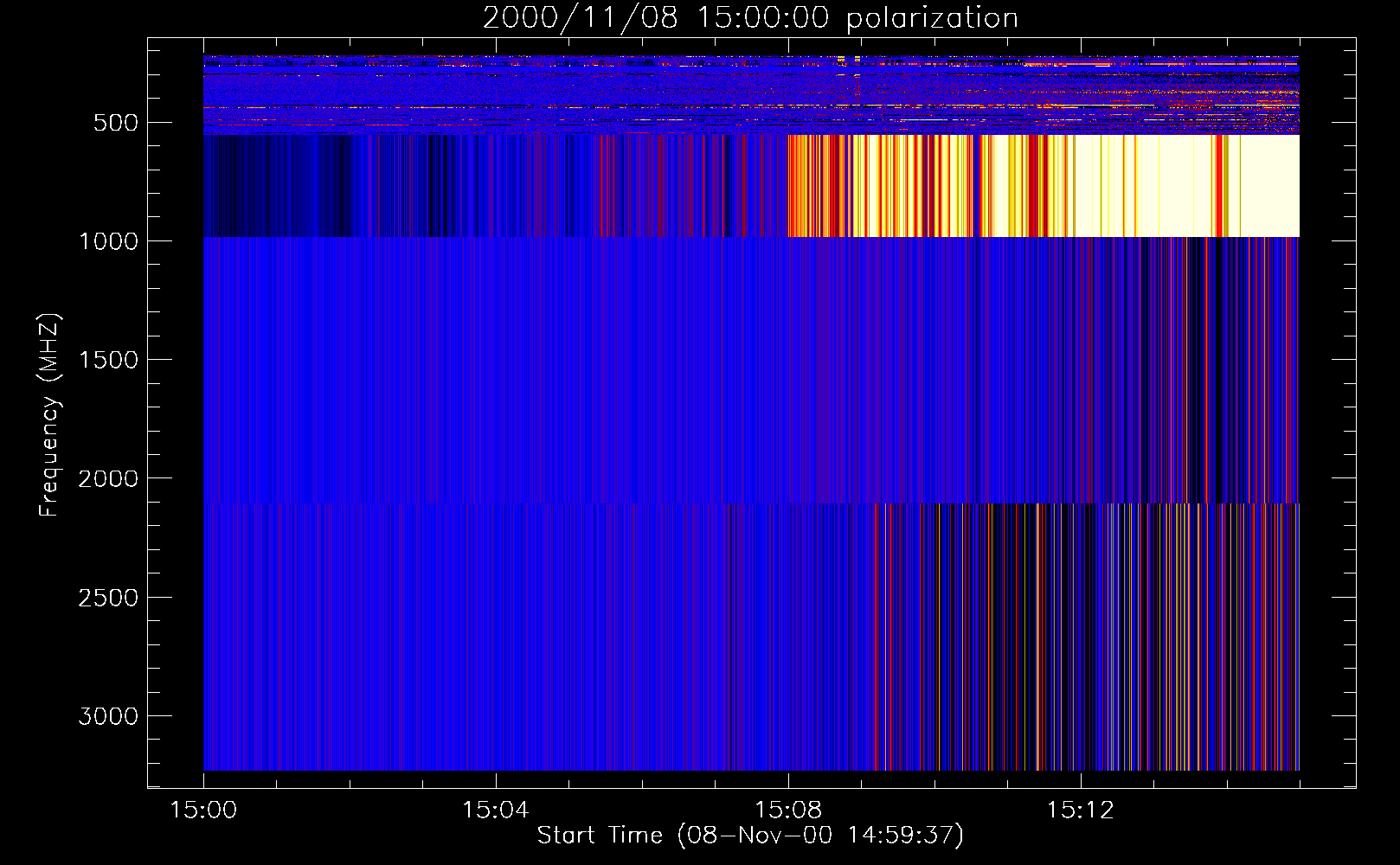Image resolution: width=1400 pixels, height=865 pixels.
Task: Click the plot title '2000/11/08 15:00:00 polarization'
Action: 750,18
